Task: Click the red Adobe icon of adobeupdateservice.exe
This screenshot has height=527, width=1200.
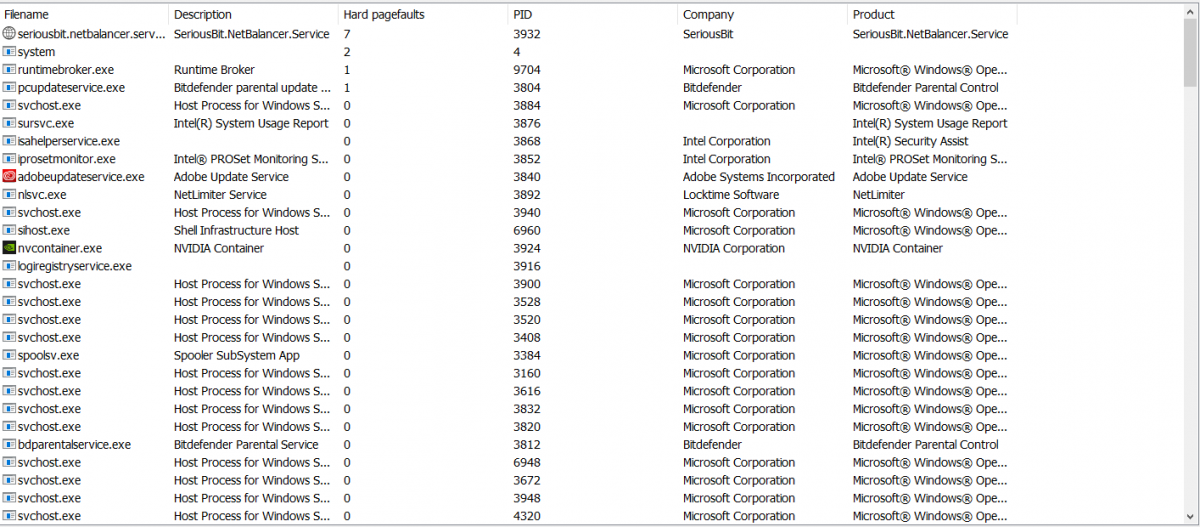Action: coord(9,177)
